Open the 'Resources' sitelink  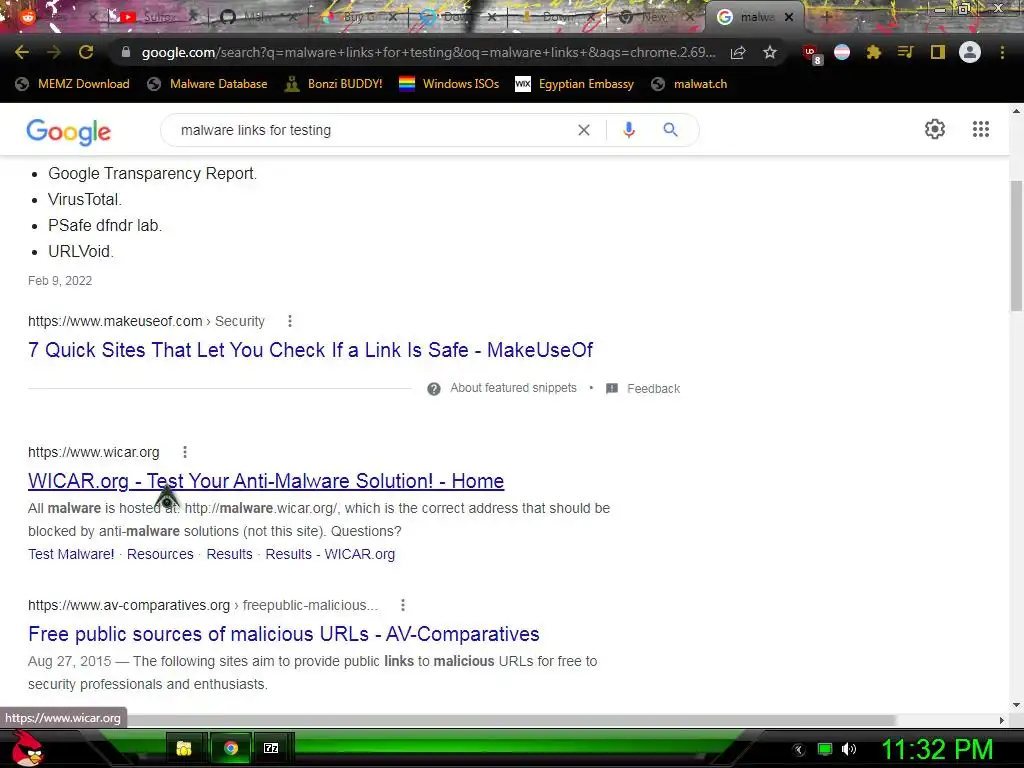(x=160, y=554)
